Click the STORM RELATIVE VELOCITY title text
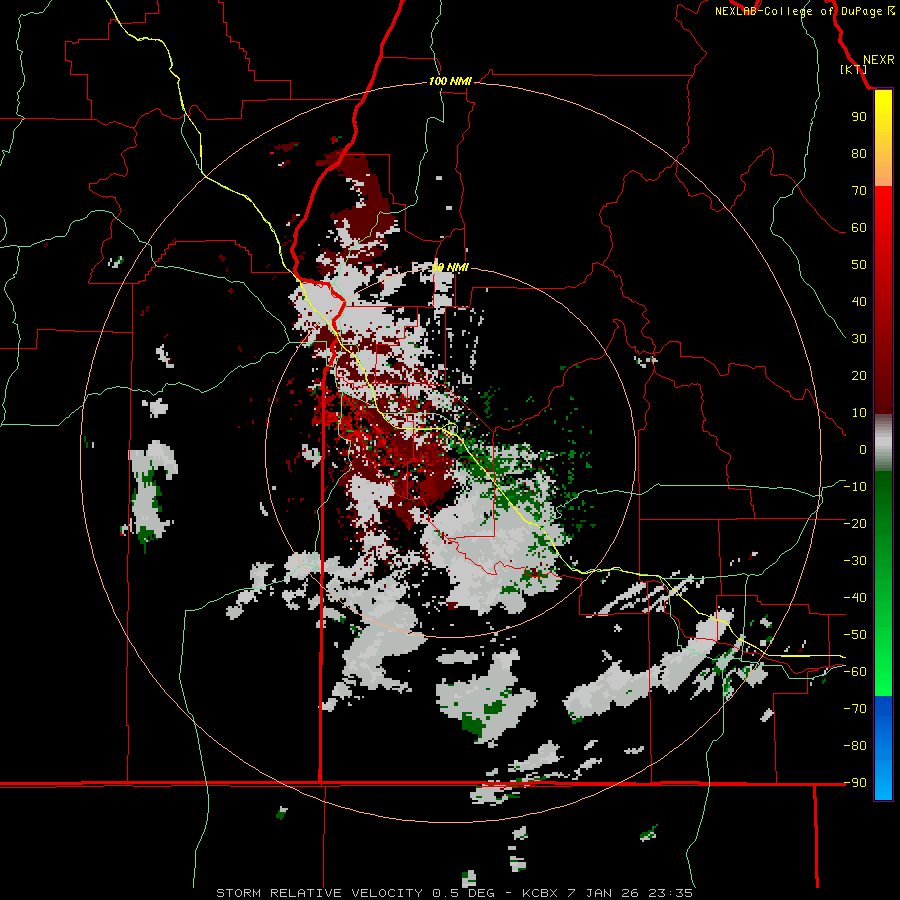The image size is (900, 900). (321, 893)
